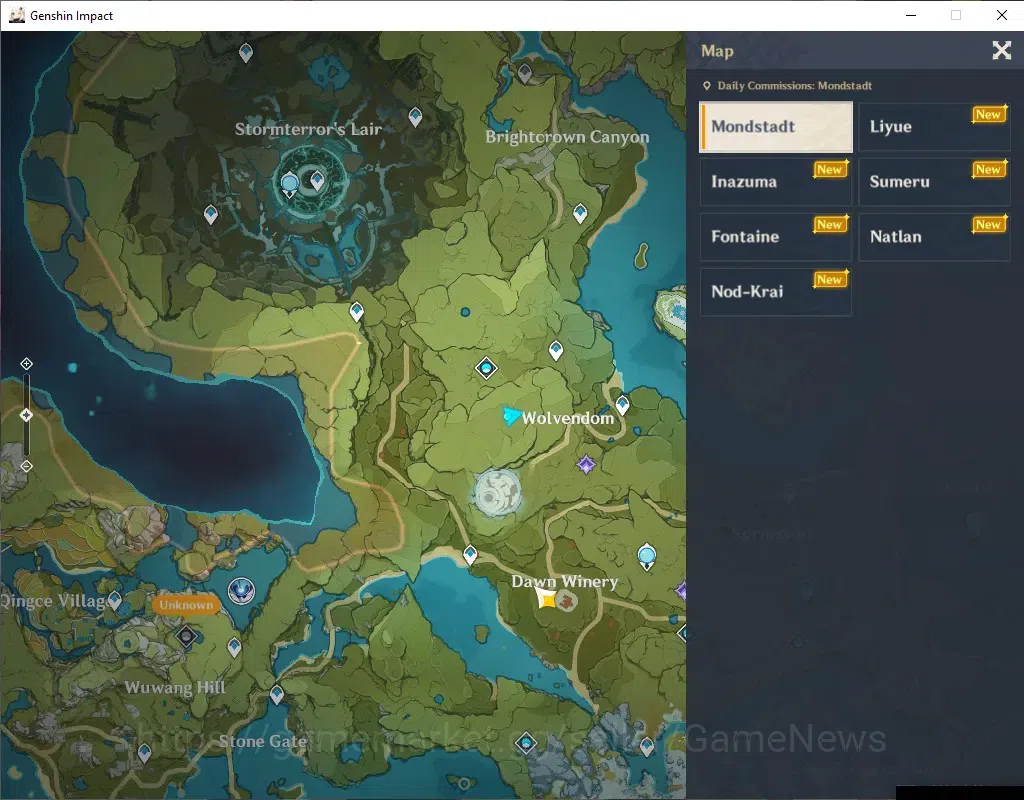Select the yellow quest marker at Dawn Winery
1024x800 pixels.
(546, 598)
